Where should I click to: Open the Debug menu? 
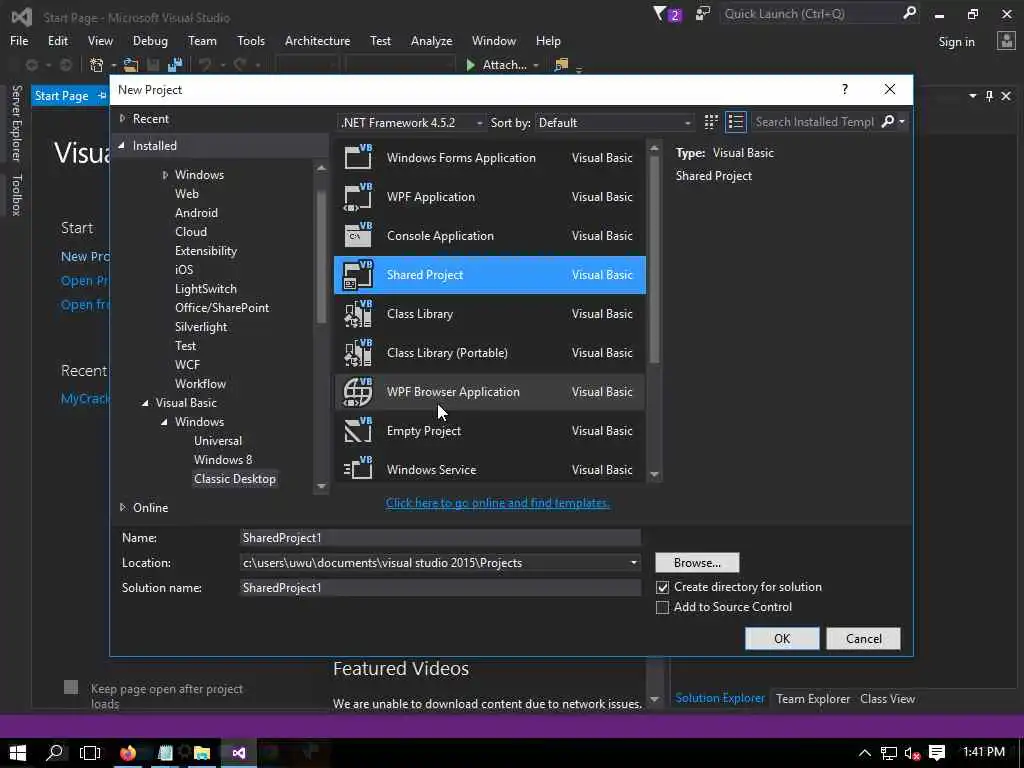coord(150,40)
